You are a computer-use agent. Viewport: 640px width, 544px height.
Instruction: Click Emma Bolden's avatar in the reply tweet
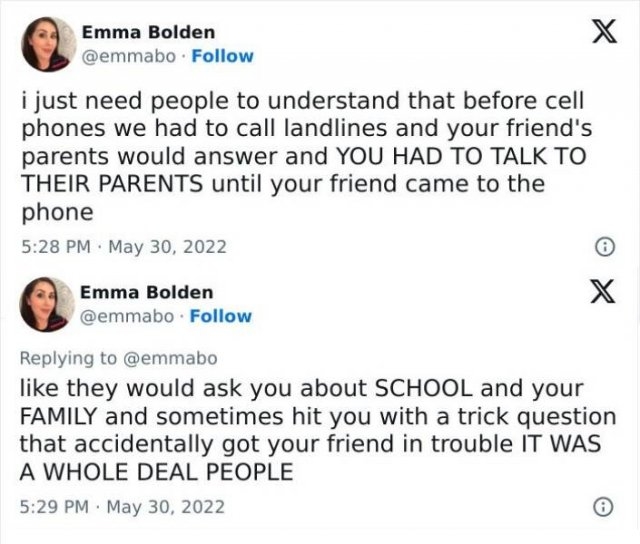49,304
